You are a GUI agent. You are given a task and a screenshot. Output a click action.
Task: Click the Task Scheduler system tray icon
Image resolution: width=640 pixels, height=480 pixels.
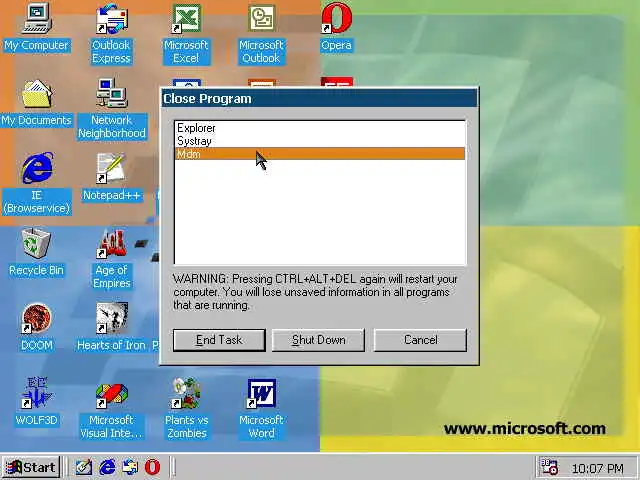point(549,467)
